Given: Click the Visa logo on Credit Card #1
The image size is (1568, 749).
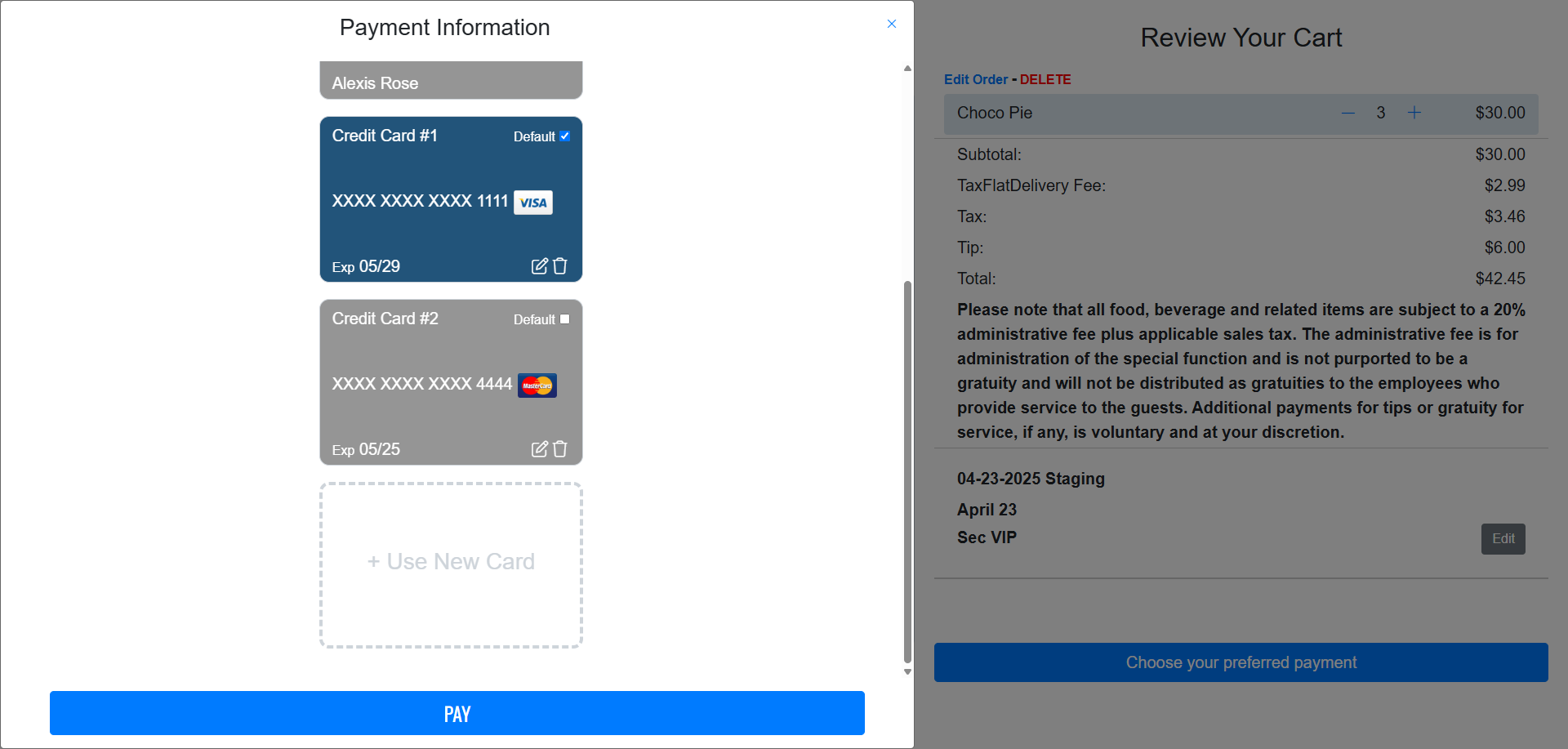Looking at the screenshot, I should pos(532,202).
